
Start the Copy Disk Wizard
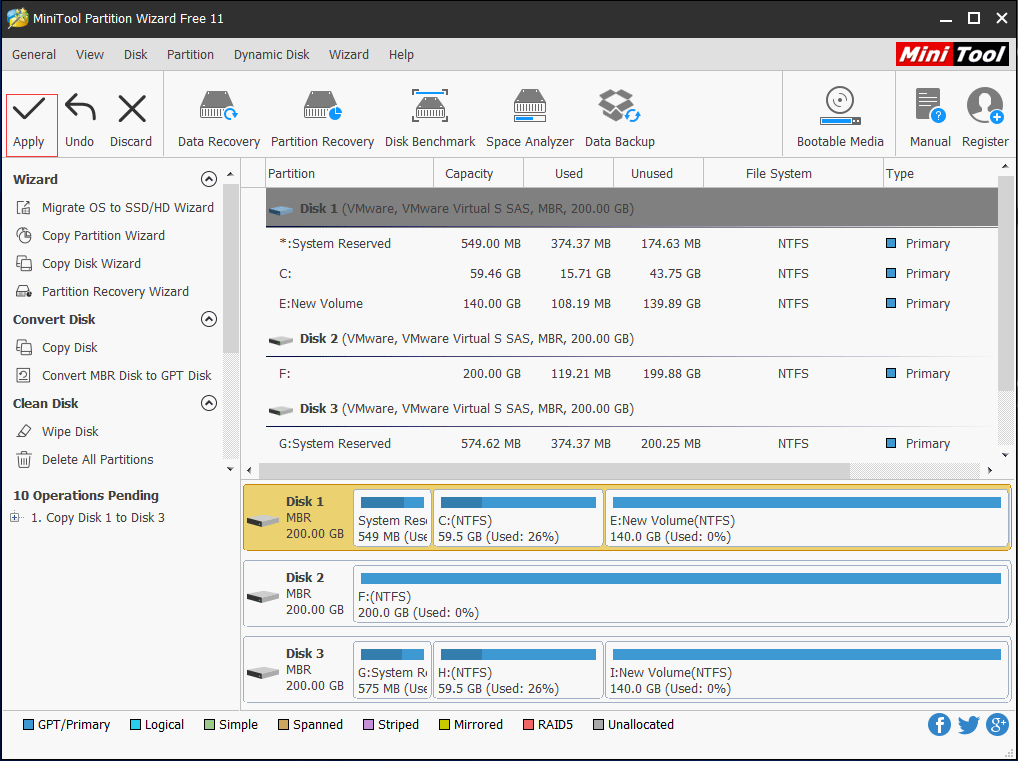(78, 264)
